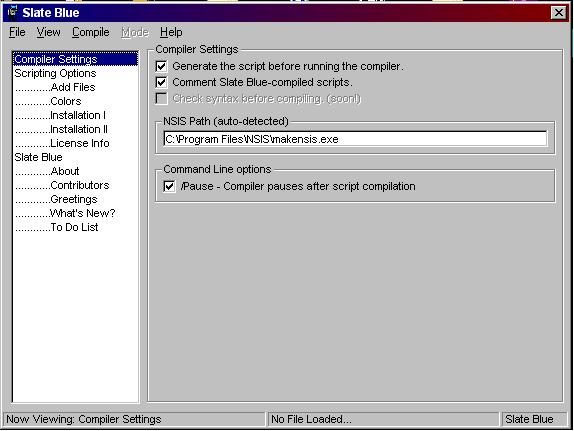Toggle Generate the script before running compiler
This screenshot has width=574, height=431.
click(161, 66)
